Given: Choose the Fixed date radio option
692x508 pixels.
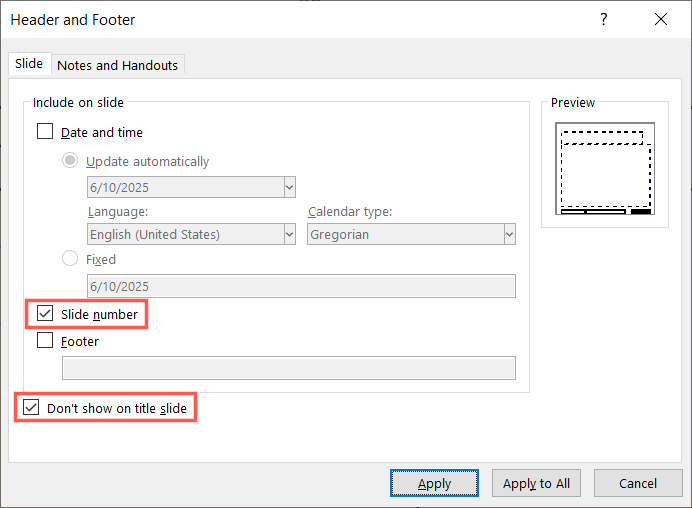Looking at the screenshot, I should point(70,258).
